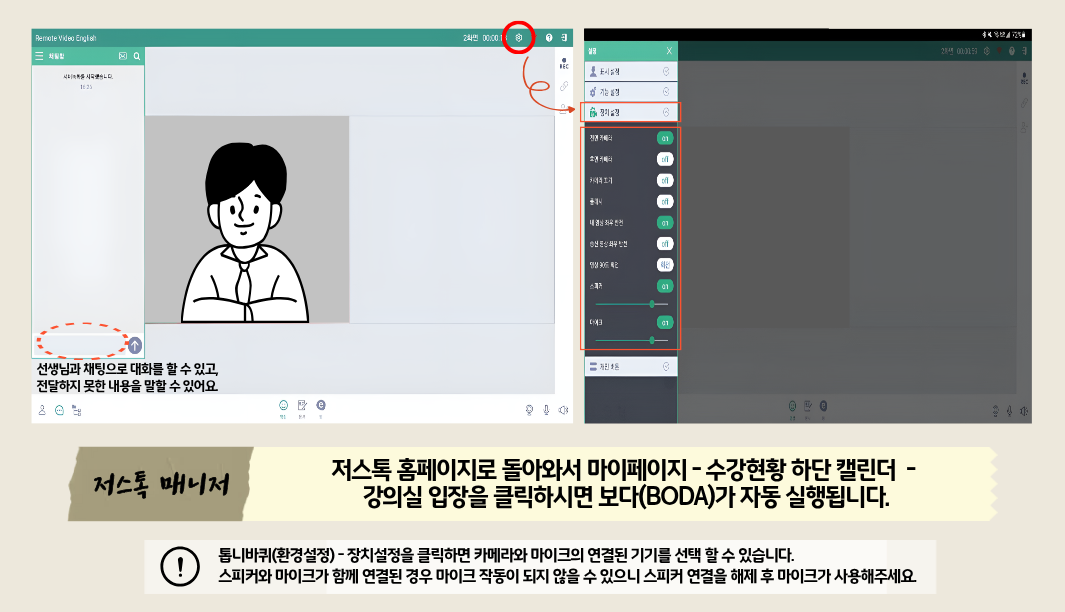The height and width of the screenshot is (612, 1065).
Task: Select the smiley face tab in bottom toolbar
Action: (284, 406)
